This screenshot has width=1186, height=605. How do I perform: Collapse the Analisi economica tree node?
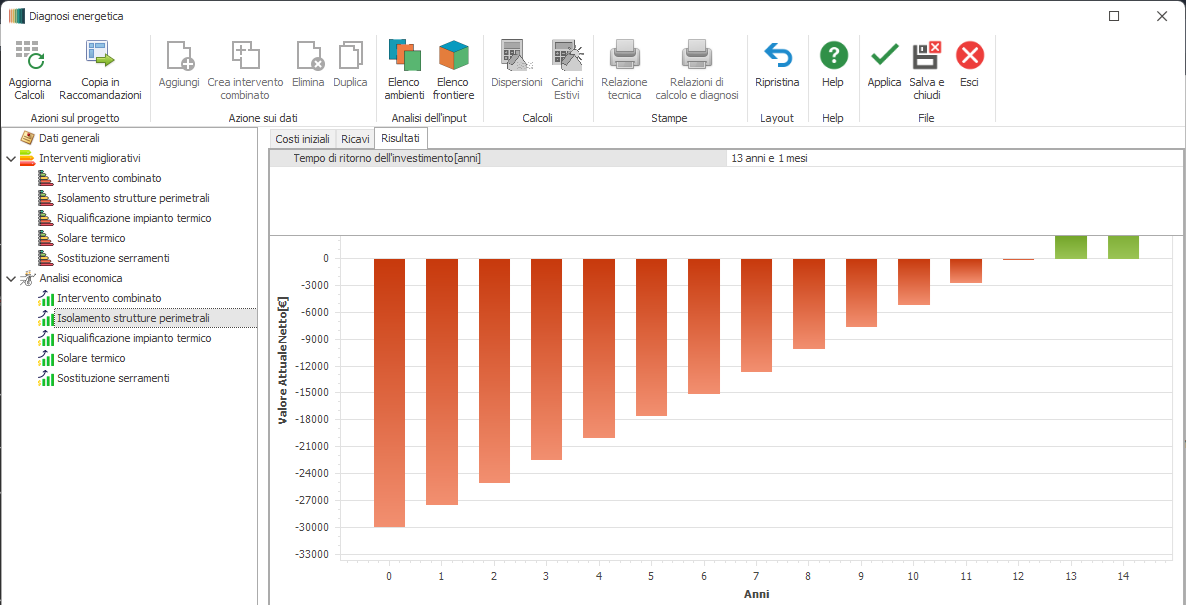[11, 278]
